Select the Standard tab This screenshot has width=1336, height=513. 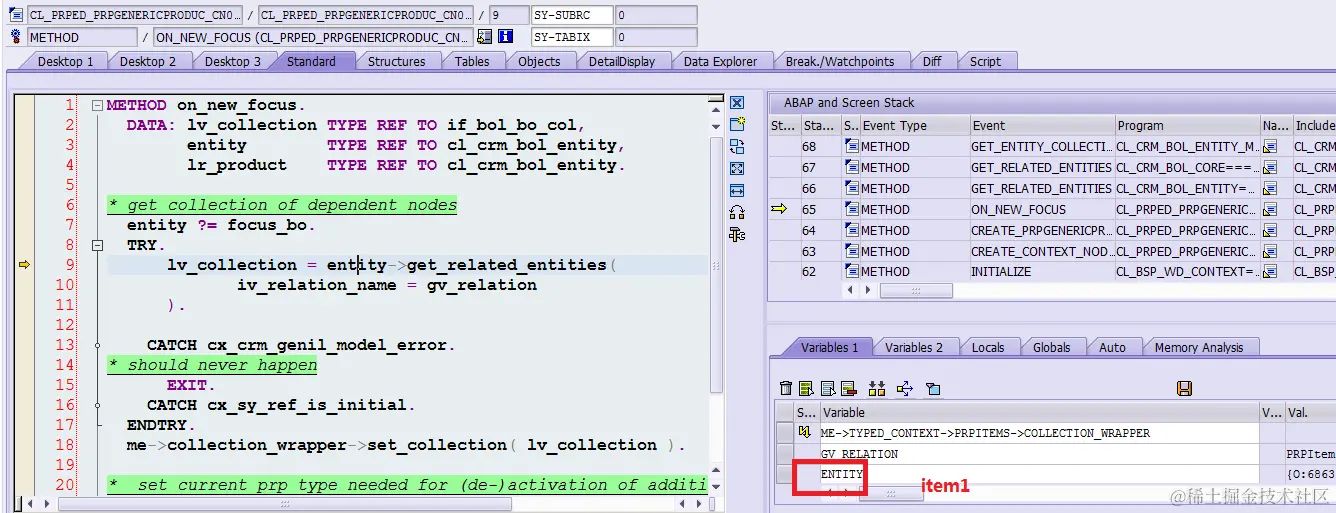(312, 61)
